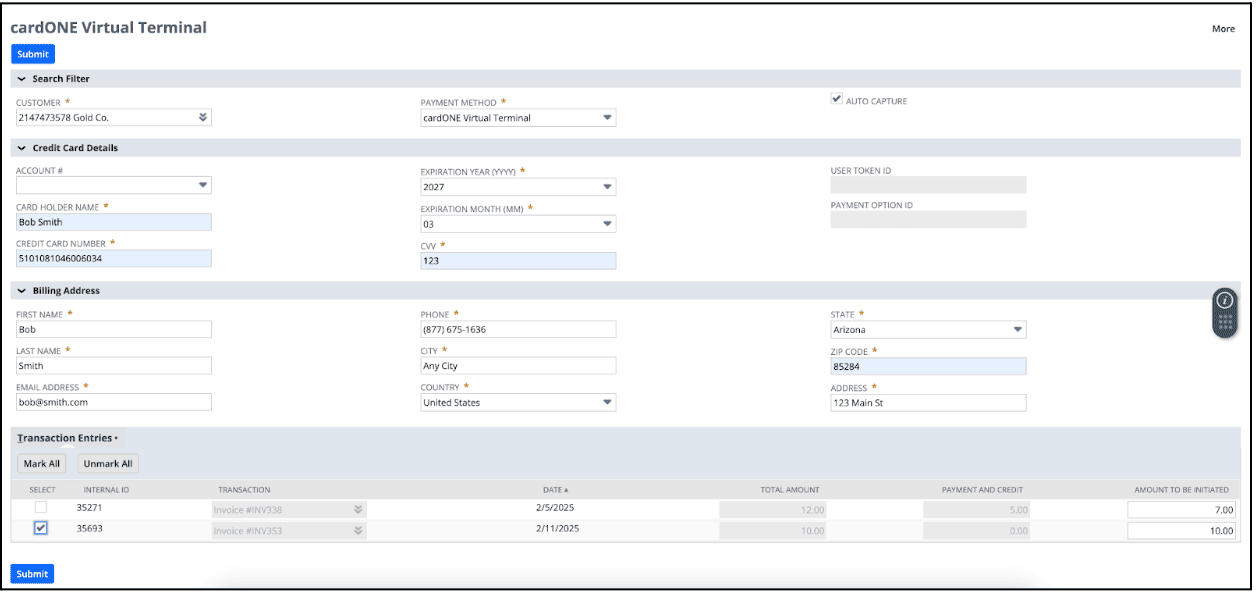Click the 7.00 amount to be initiated field
Viewport: 1258px width, 592px height.
(1182, 509)
